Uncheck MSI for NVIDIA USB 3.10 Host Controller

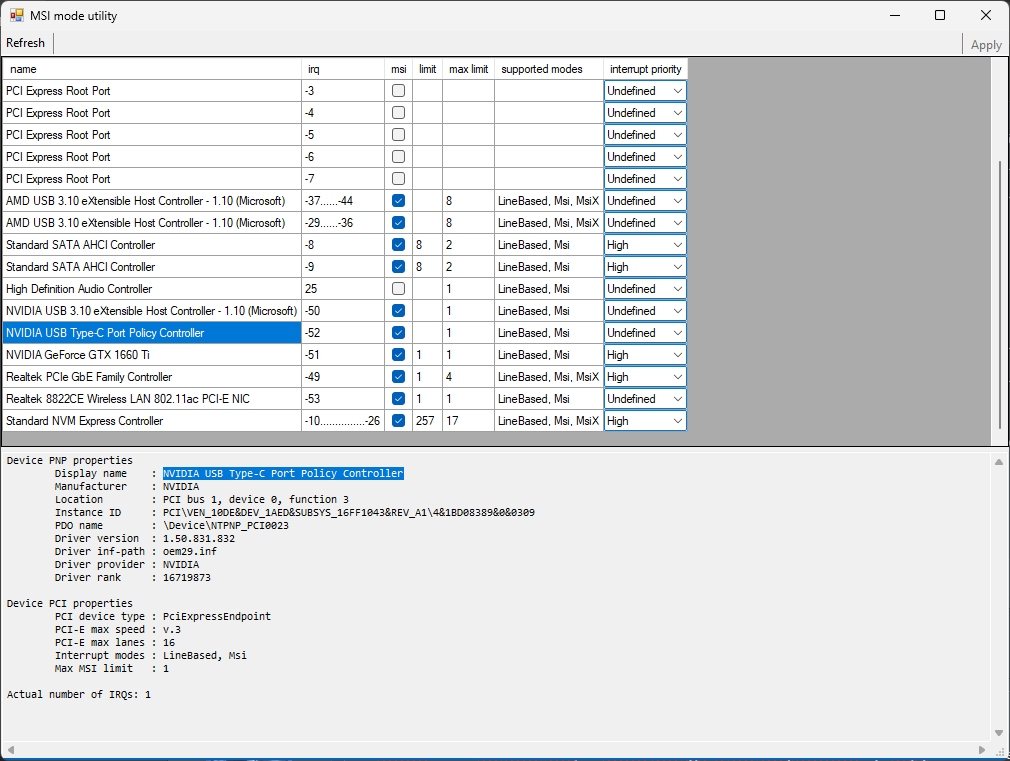399,311
